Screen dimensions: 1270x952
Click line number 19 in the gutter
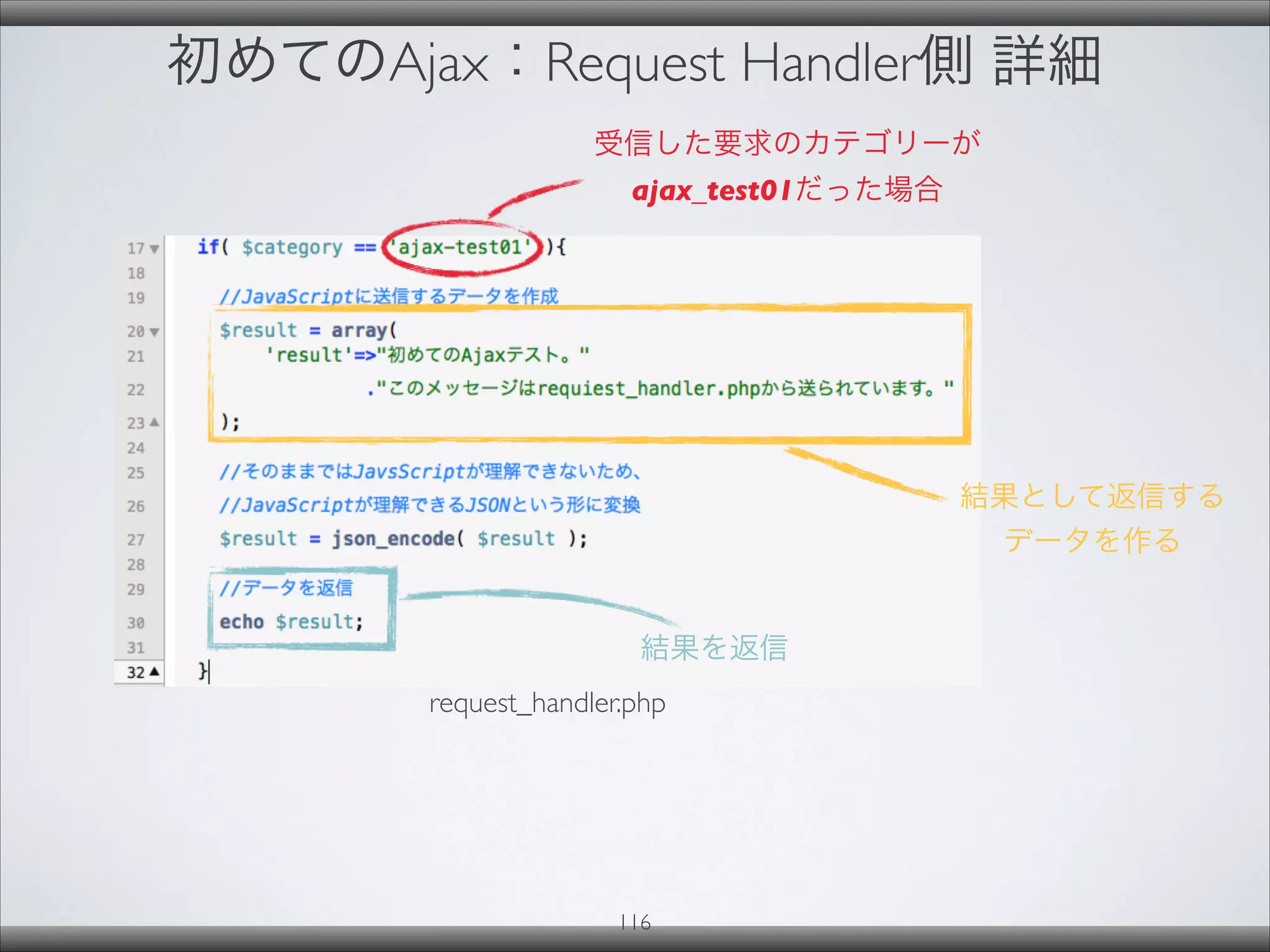(x=136, y=298)
